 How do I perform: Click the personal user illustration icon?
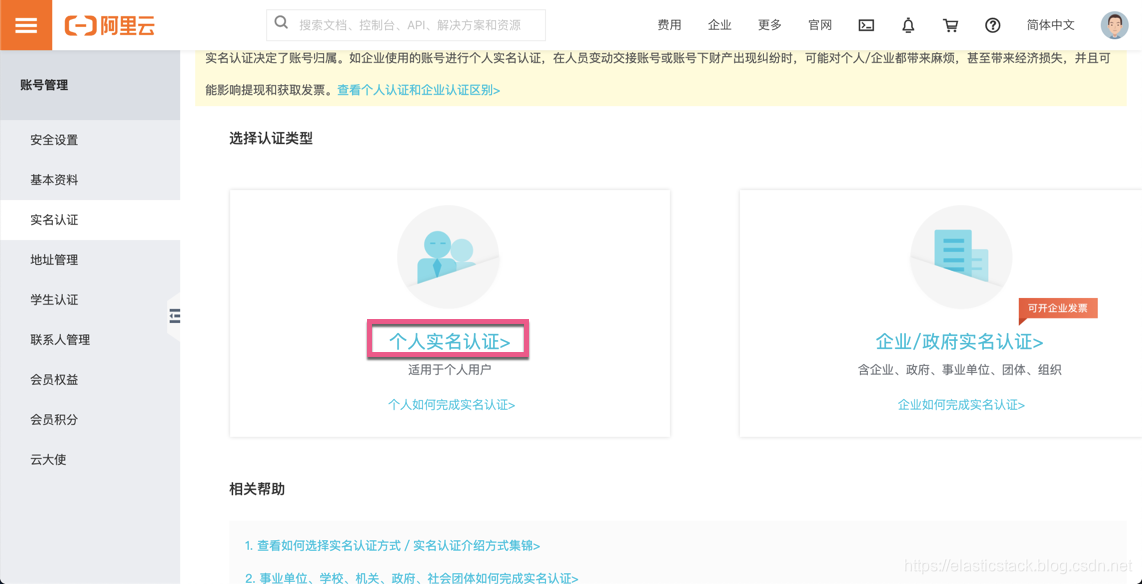click(x=447, y=256)
